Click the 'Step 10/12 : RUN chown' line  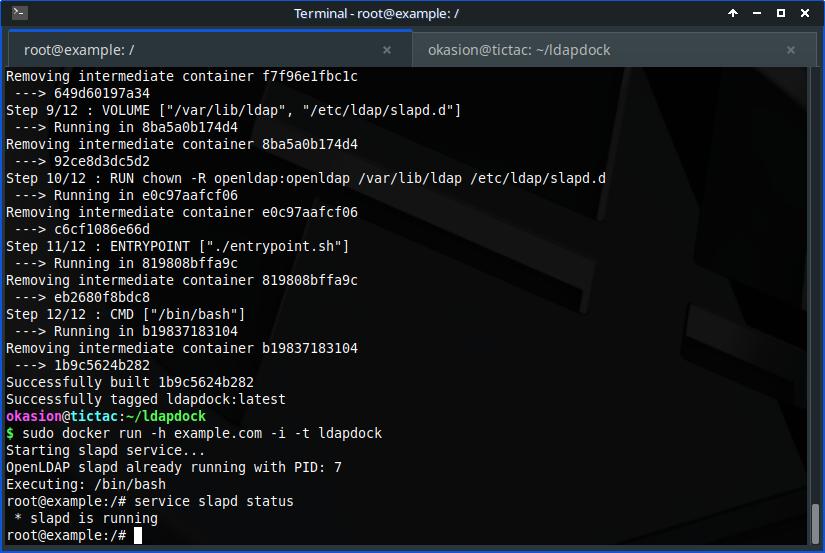pyautogui.click(x=305, y=178)
